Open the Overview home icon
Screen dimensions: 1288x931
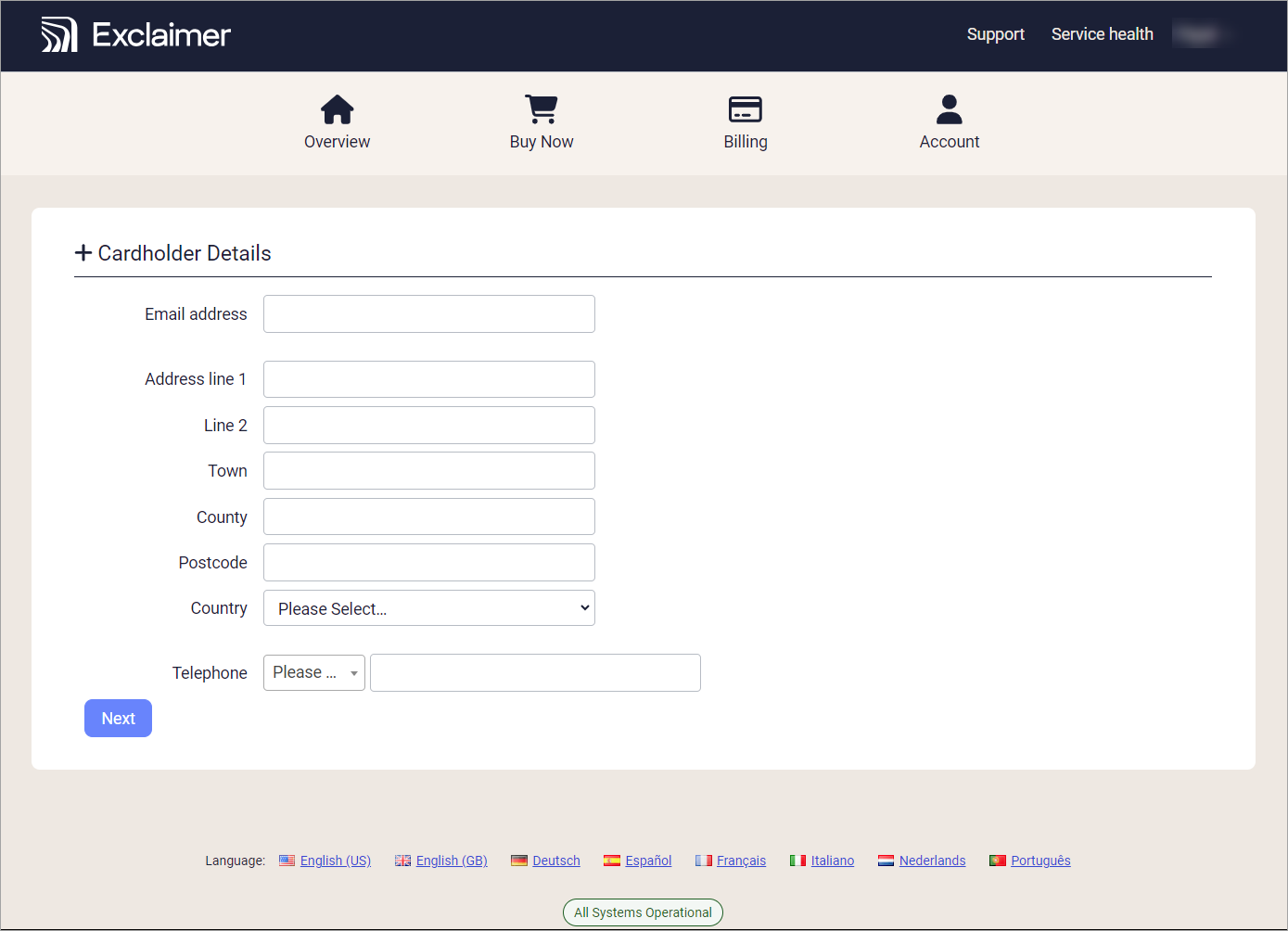(x=337, y=109)
